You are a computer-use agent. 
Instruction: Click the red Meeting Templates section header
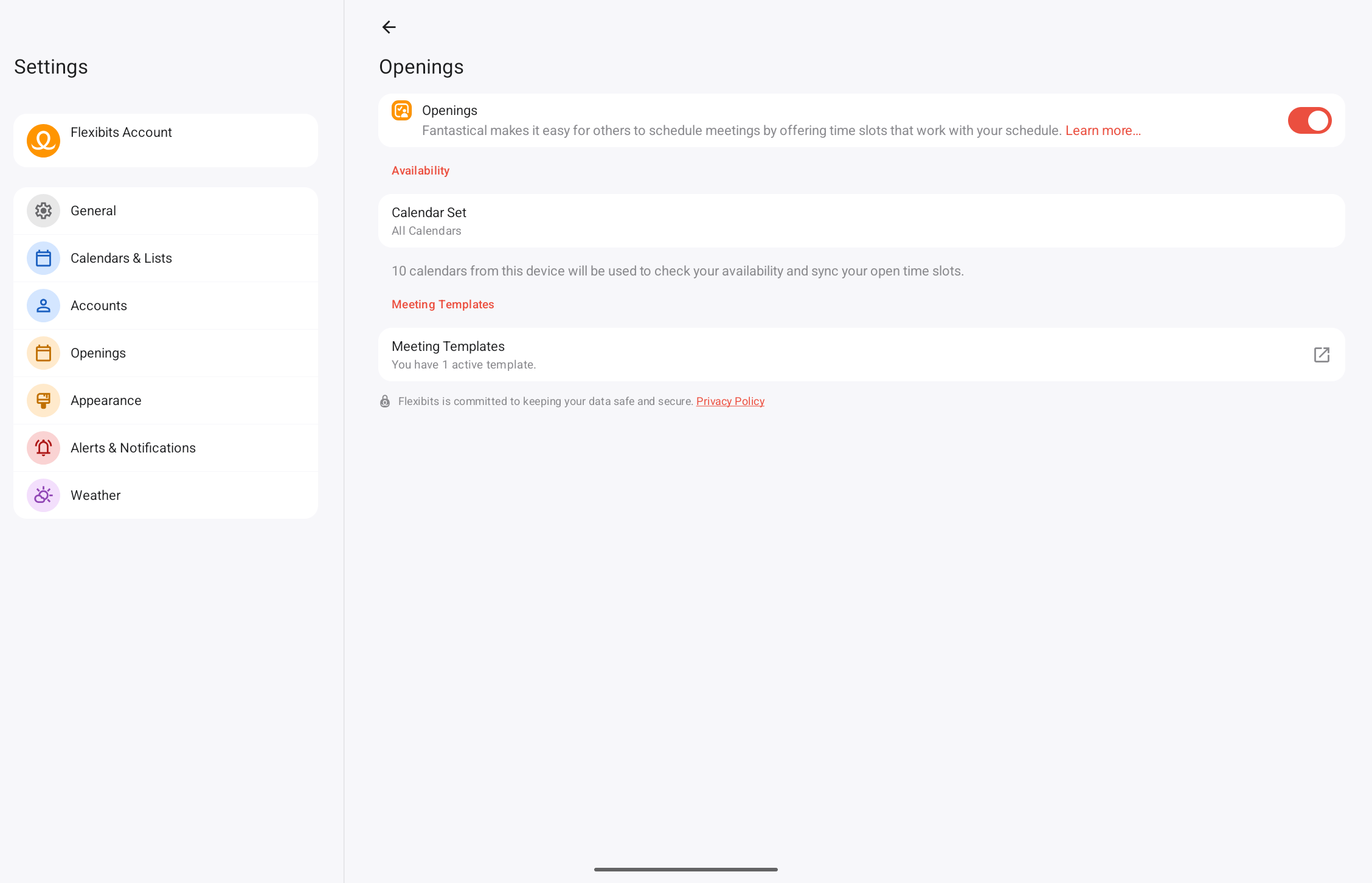443,305
